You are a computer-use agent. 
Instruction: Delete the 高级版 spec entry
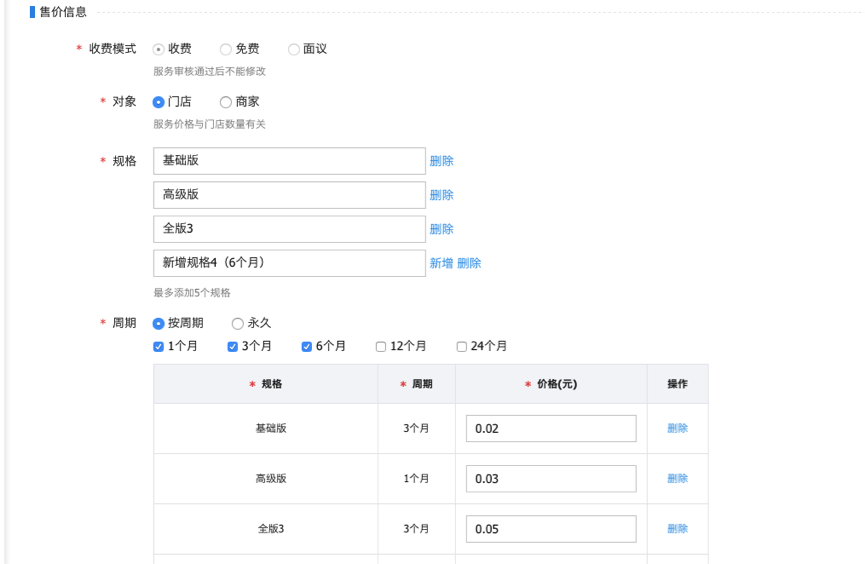tap(441, 195)
